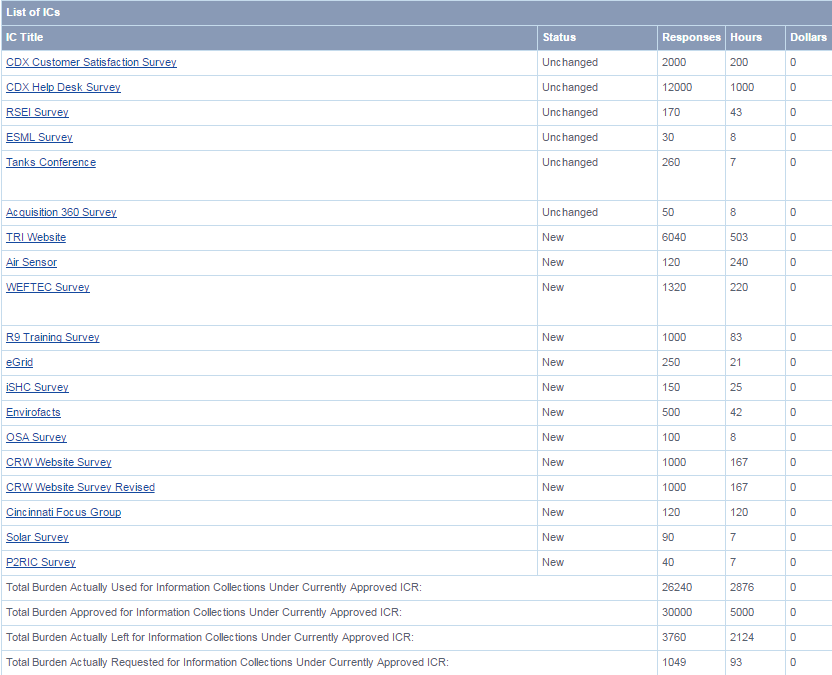
Task: Open the Air Sensor link
Action: [x=31, y=262]
